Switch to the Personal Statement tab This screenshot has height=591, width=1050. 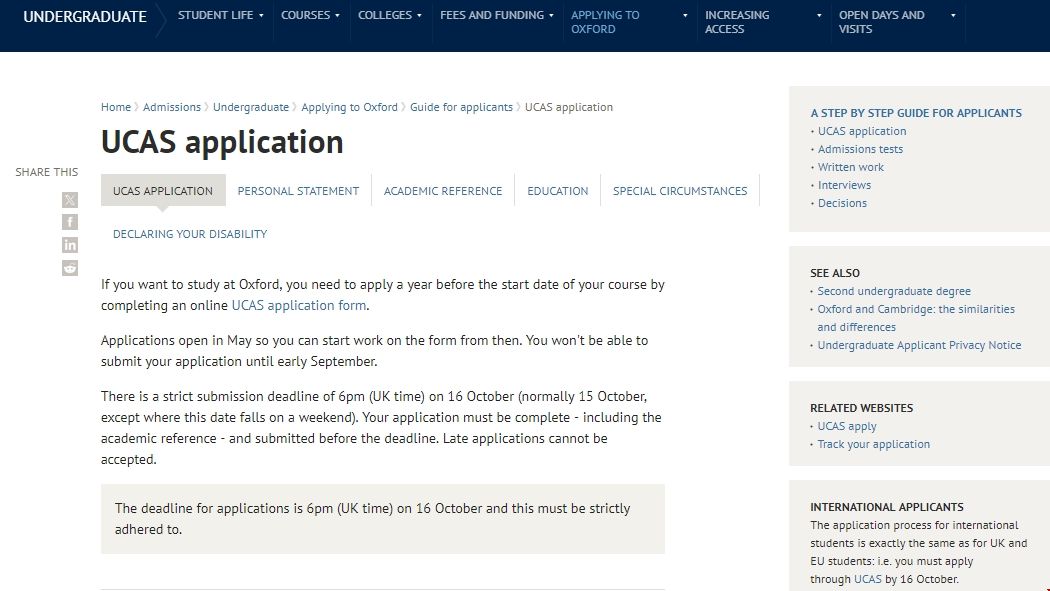pyautogui.click(x=298, y=191)
